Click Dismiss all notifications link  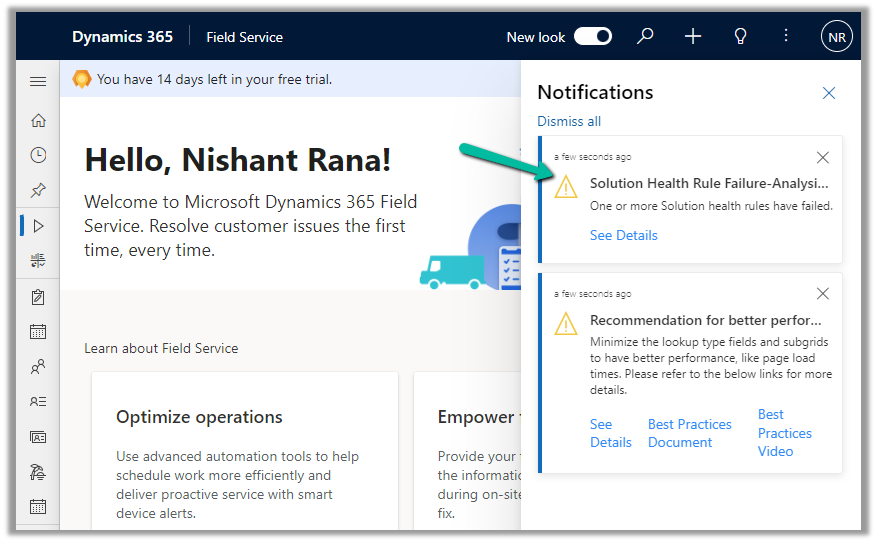[569, 121]
